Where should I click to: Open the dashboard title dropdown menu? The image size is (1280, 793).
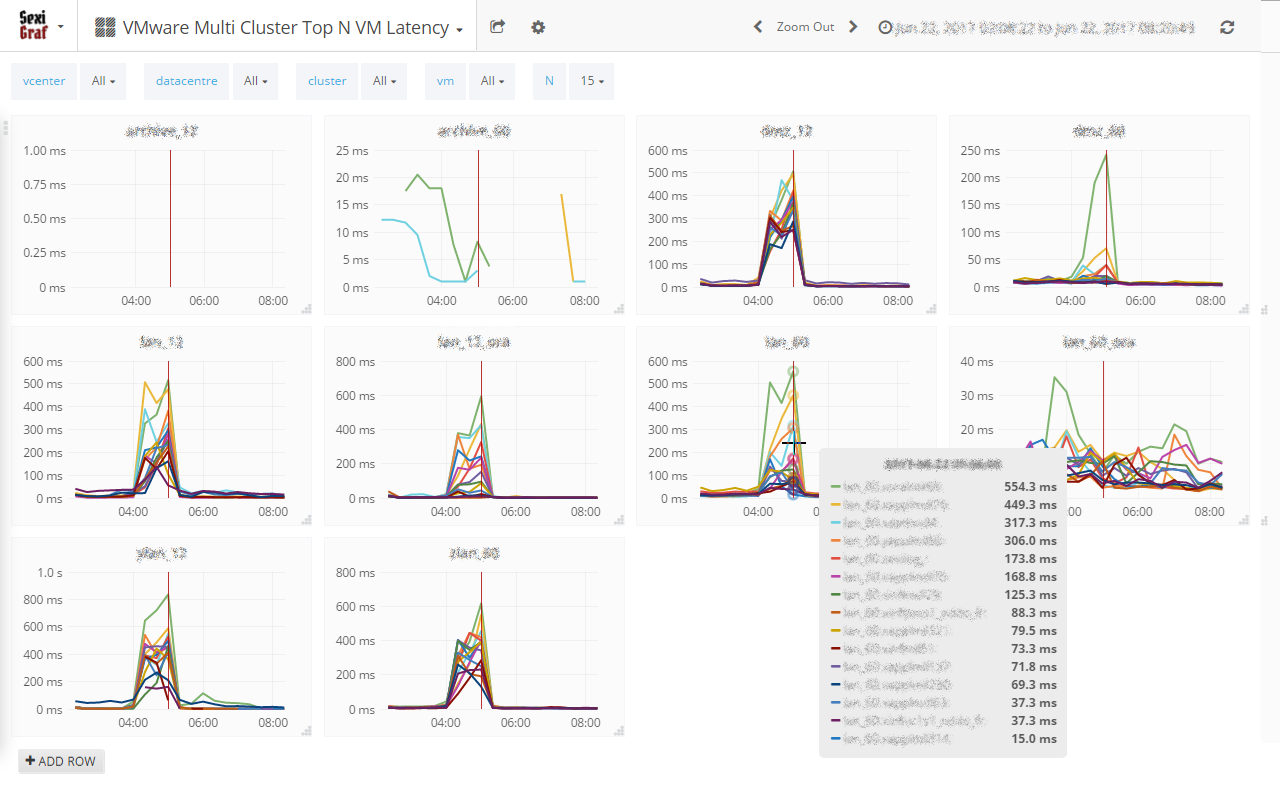pos(459,30)
